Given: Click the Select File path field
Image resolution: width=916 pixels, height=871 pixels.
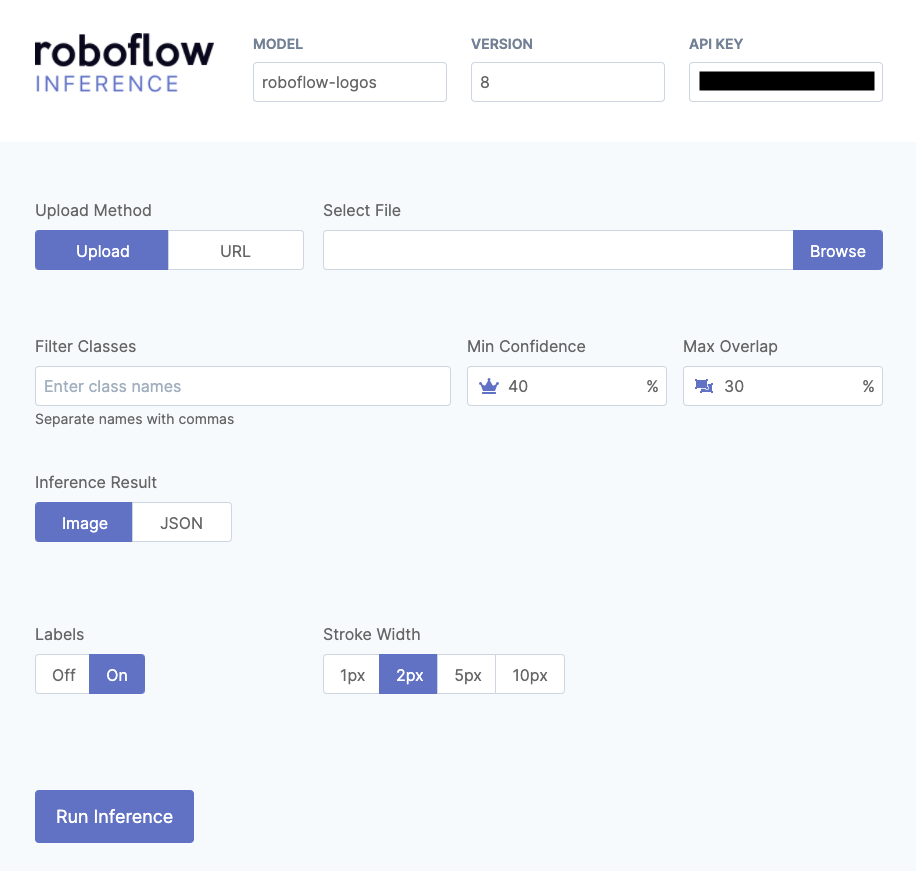Looking at the screenshot, I should (x=557, y=251).
